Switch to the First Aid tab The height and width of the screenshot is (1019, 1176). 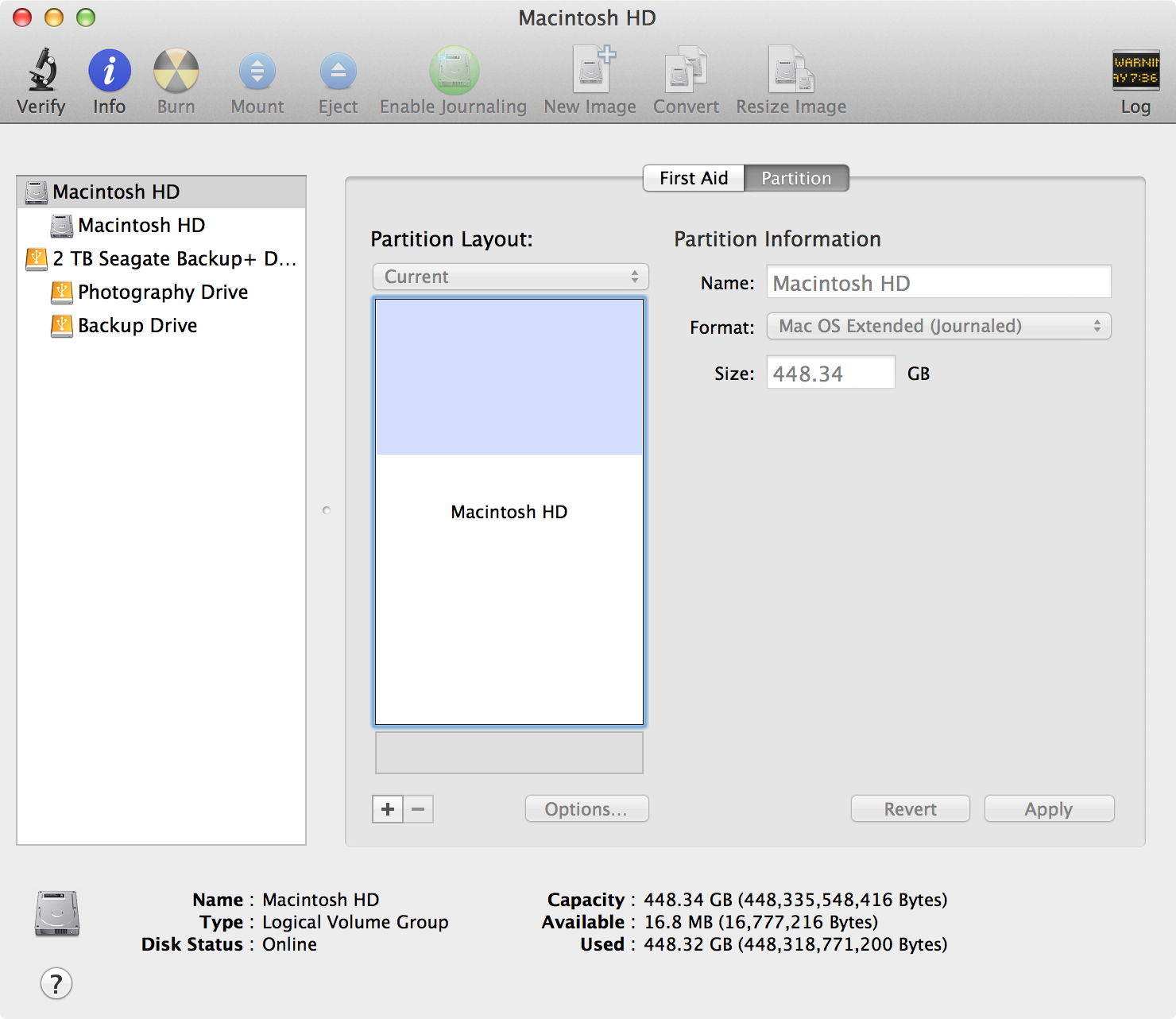[694, 178]
